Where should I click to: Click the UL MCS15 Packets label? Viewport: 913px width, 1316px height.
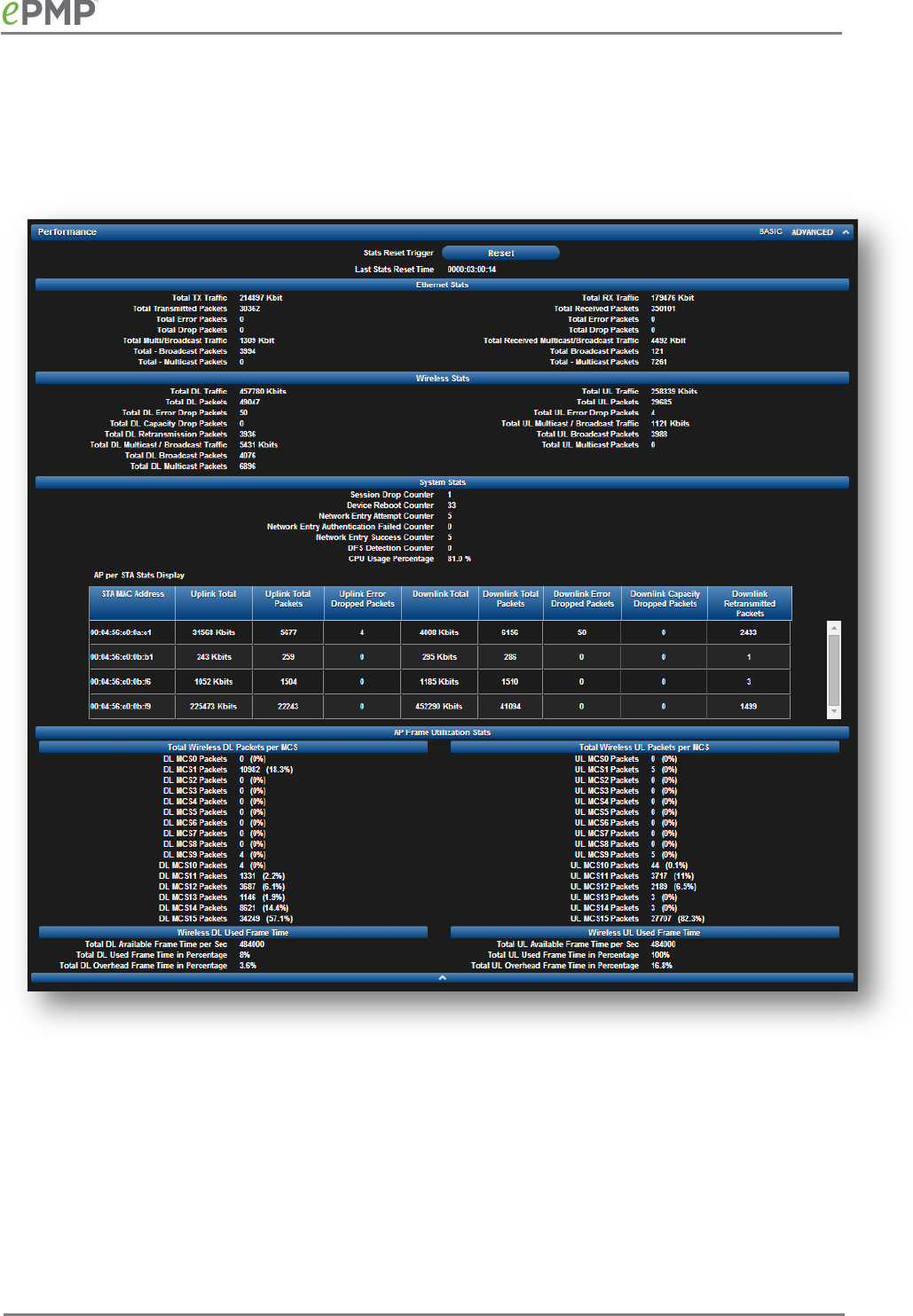tap(605, 919)
